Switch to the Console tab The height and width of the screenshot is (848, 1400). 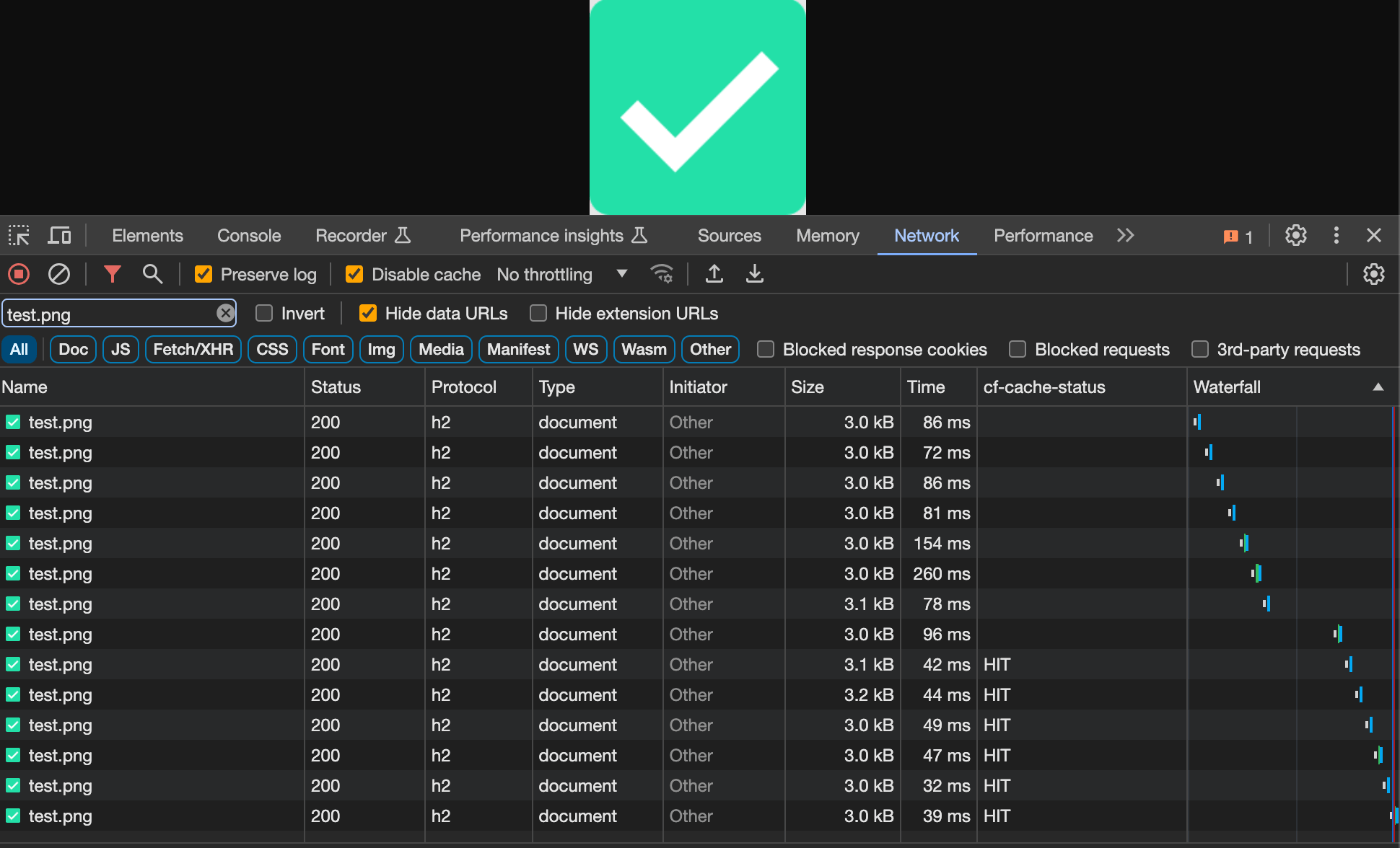[x=248, y=235]
